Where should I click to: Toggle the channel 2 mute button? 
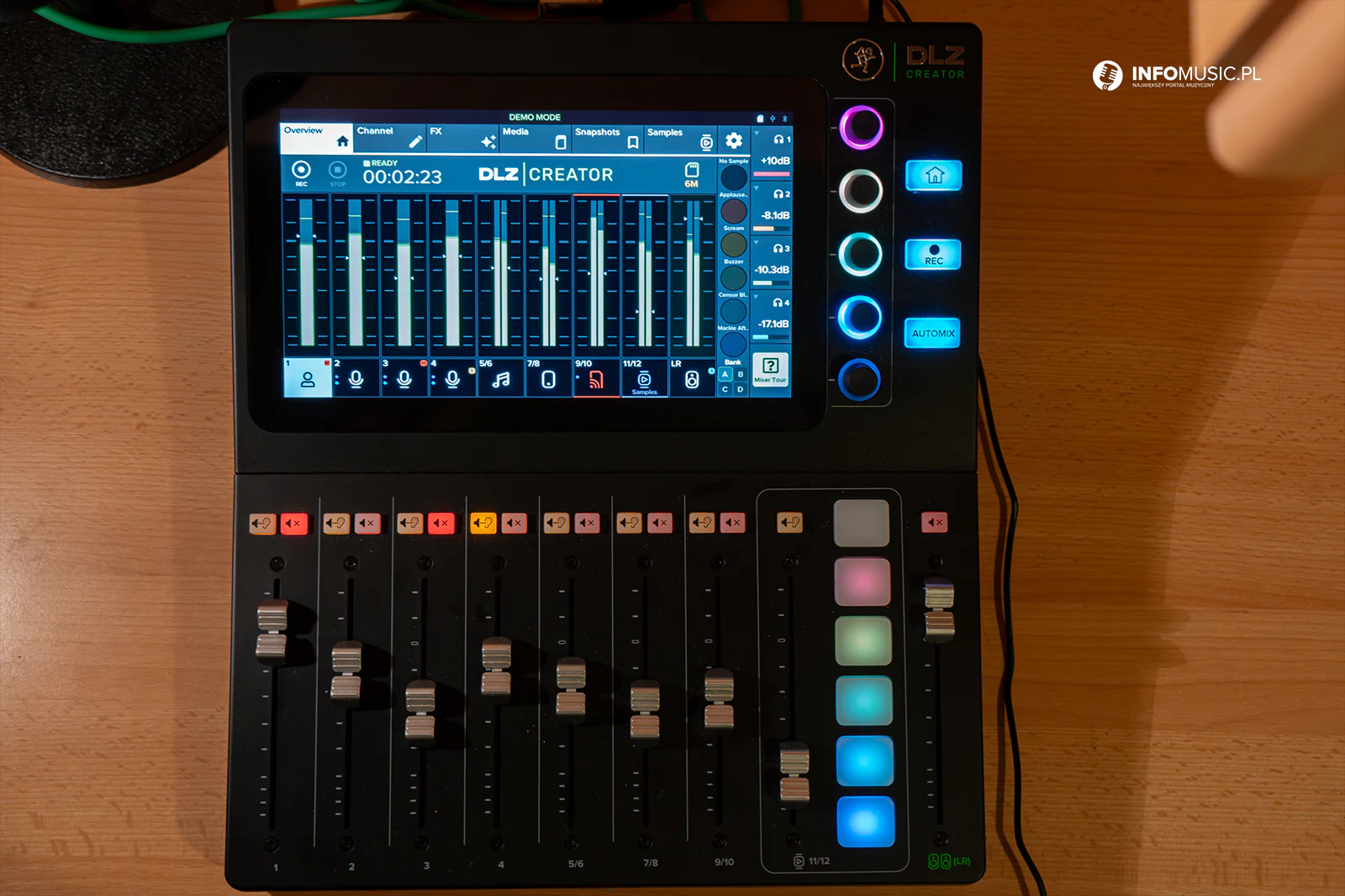point(367,524)
